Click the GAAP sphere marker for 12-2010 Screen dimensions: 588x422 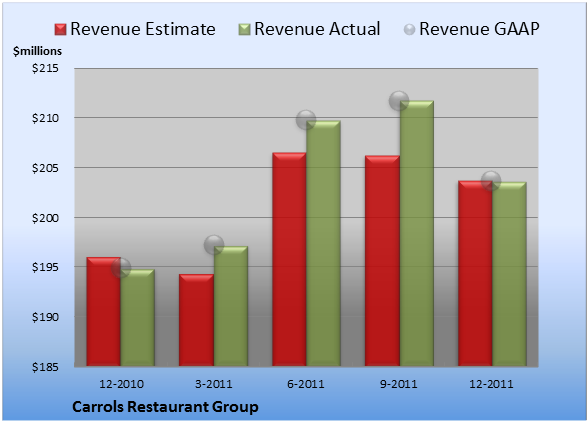click(121, 268)
